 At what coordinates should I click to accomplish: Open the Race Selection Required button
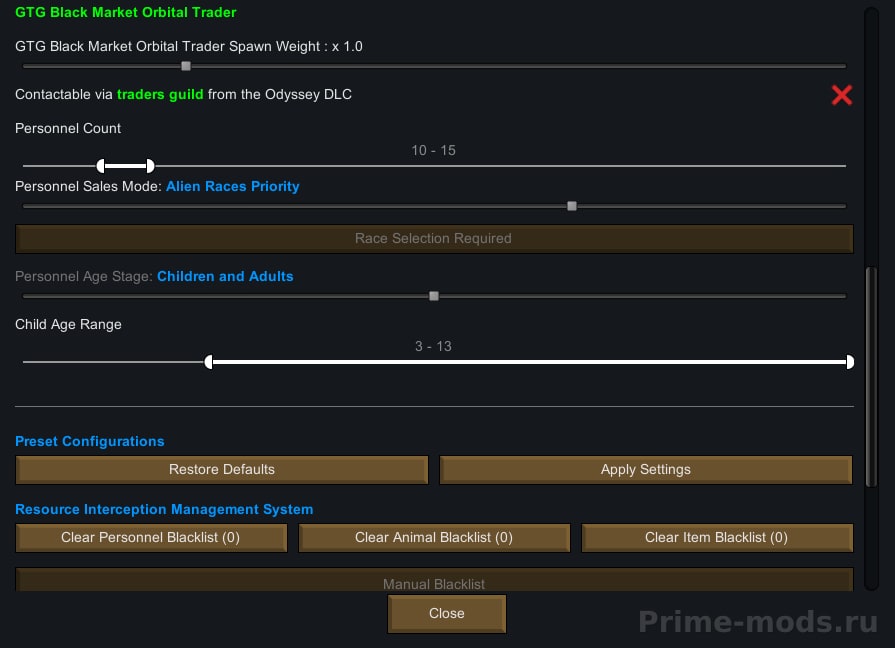[434, 239]
